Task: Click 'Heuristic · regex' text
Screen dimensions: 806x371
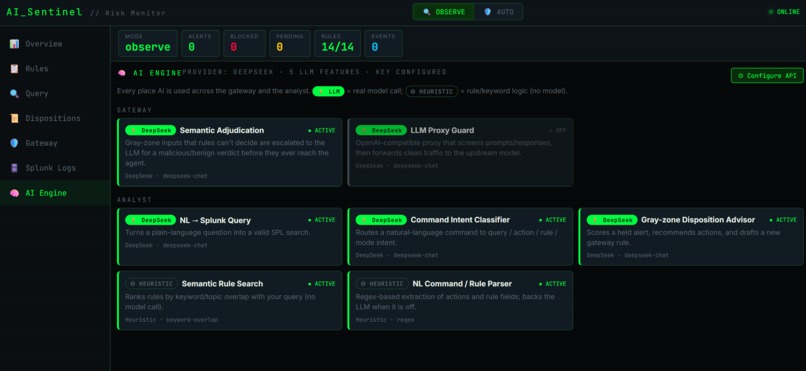Action: pyautogui.click(x=385, y=320)
